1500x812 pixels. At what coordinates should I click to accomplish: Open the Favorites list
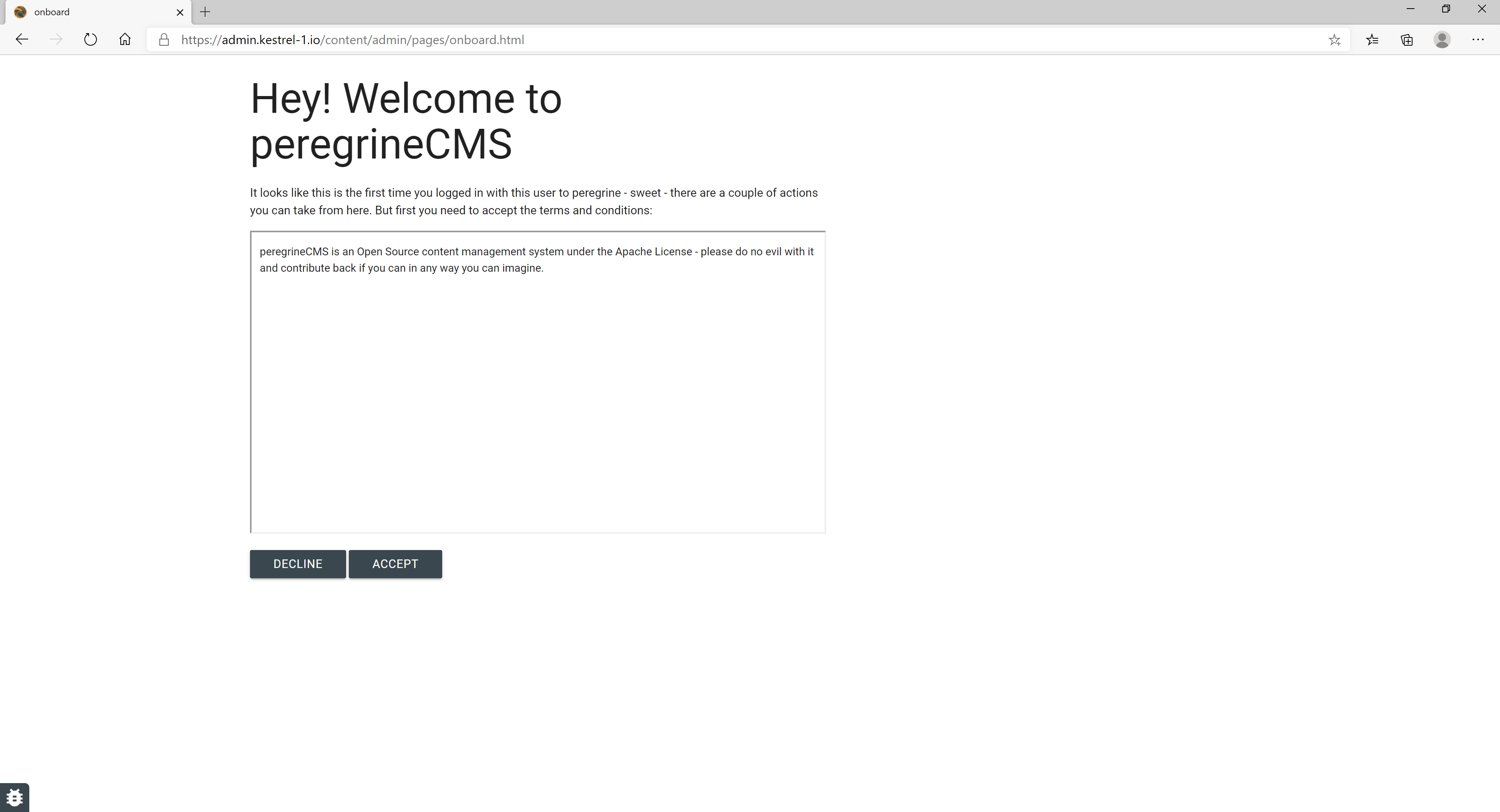coord(1372,39)
